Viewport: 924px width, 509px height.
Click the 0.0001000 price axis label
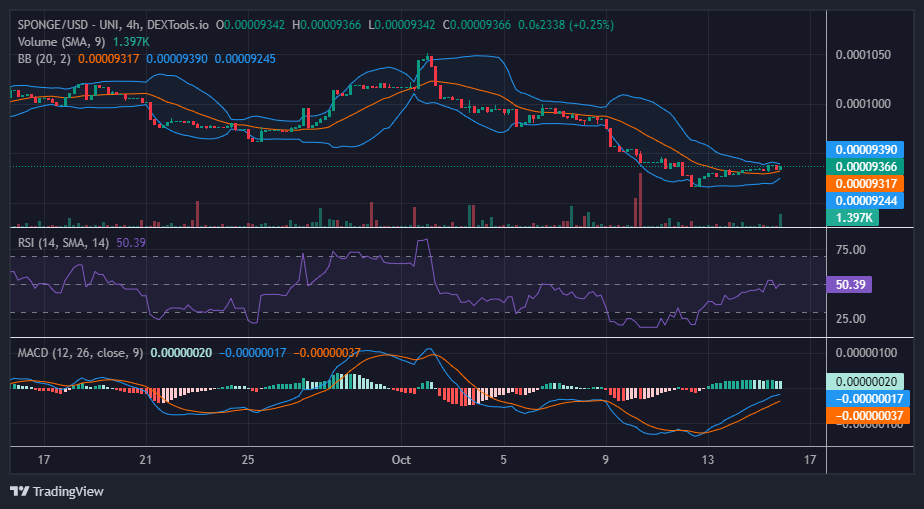point(863,104)
